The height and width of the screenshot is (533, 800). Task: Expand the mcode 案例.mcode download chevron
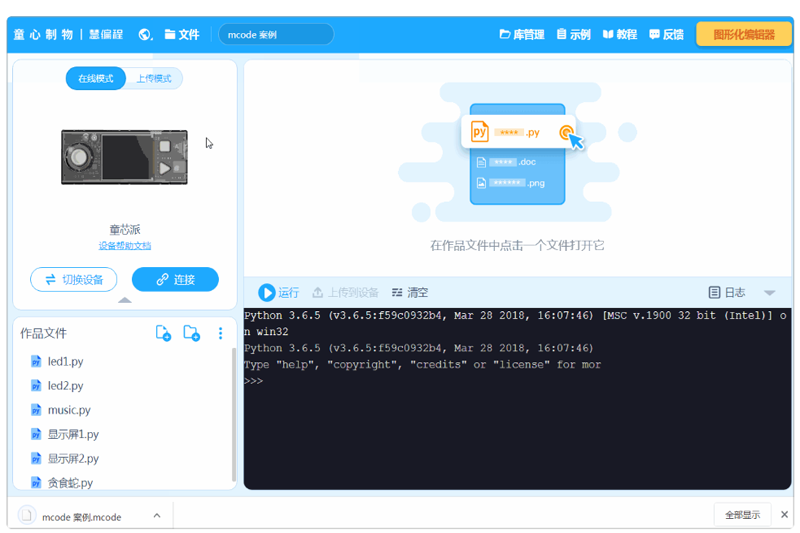[x=157, y=516]
